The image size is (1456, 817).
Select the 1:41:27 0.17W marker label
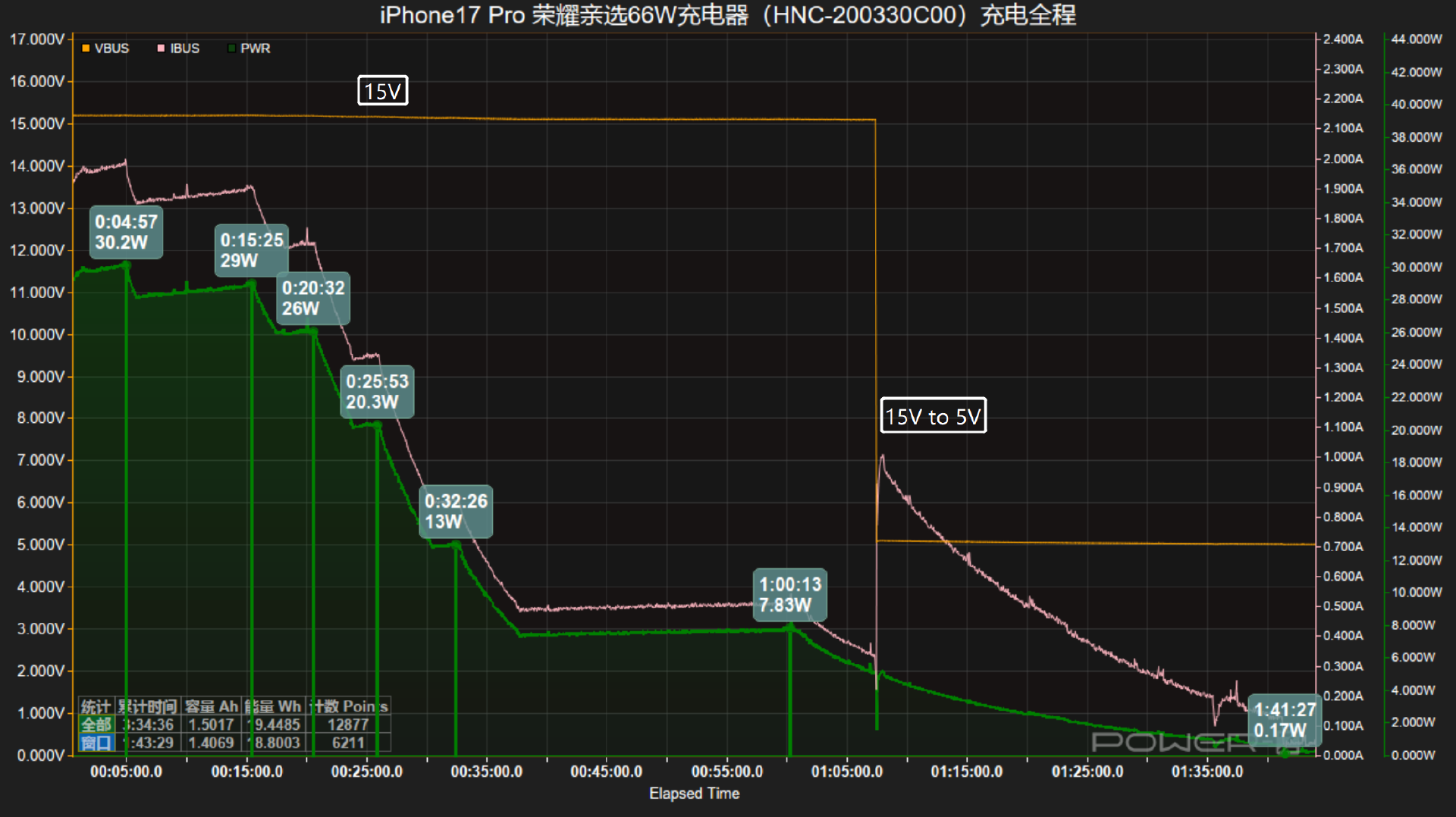[1284, 720]
